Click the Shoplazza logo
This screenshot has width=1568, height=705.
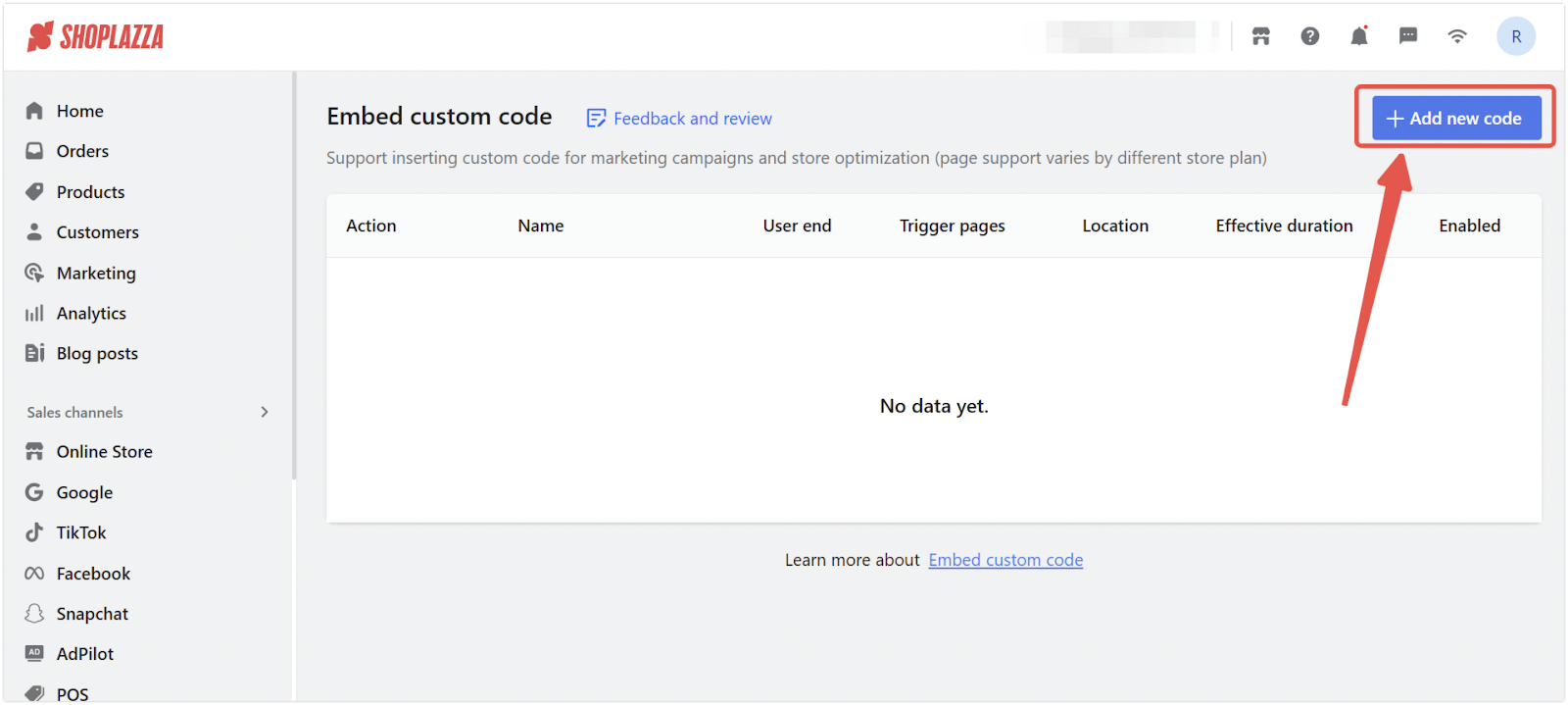(x=95, y=37)
